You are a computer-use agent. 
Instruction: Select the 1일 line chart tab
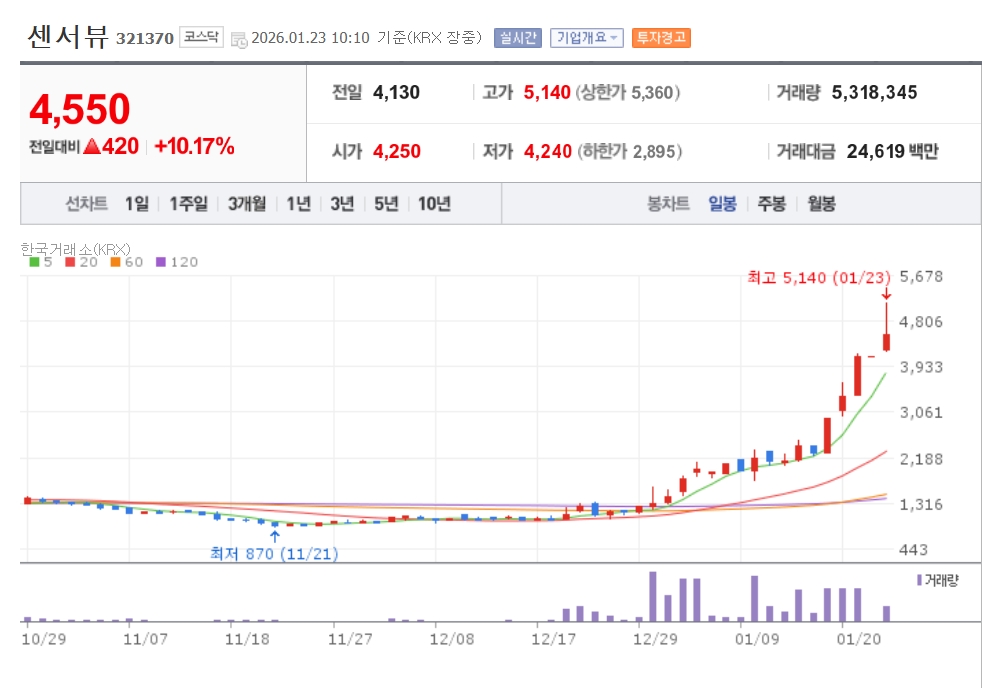tap(137, 204)
